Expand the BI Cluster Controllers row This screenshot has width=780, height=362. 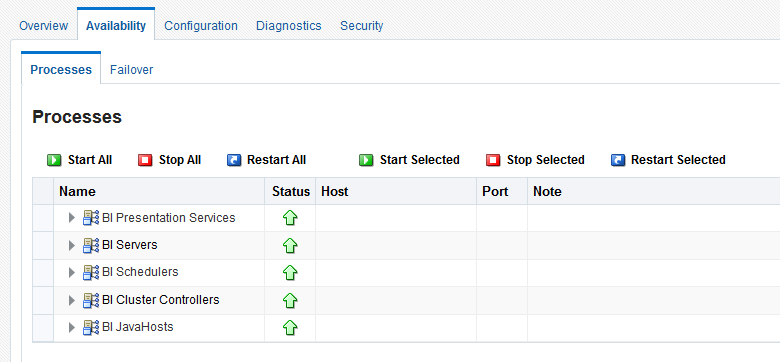[72, 300]
